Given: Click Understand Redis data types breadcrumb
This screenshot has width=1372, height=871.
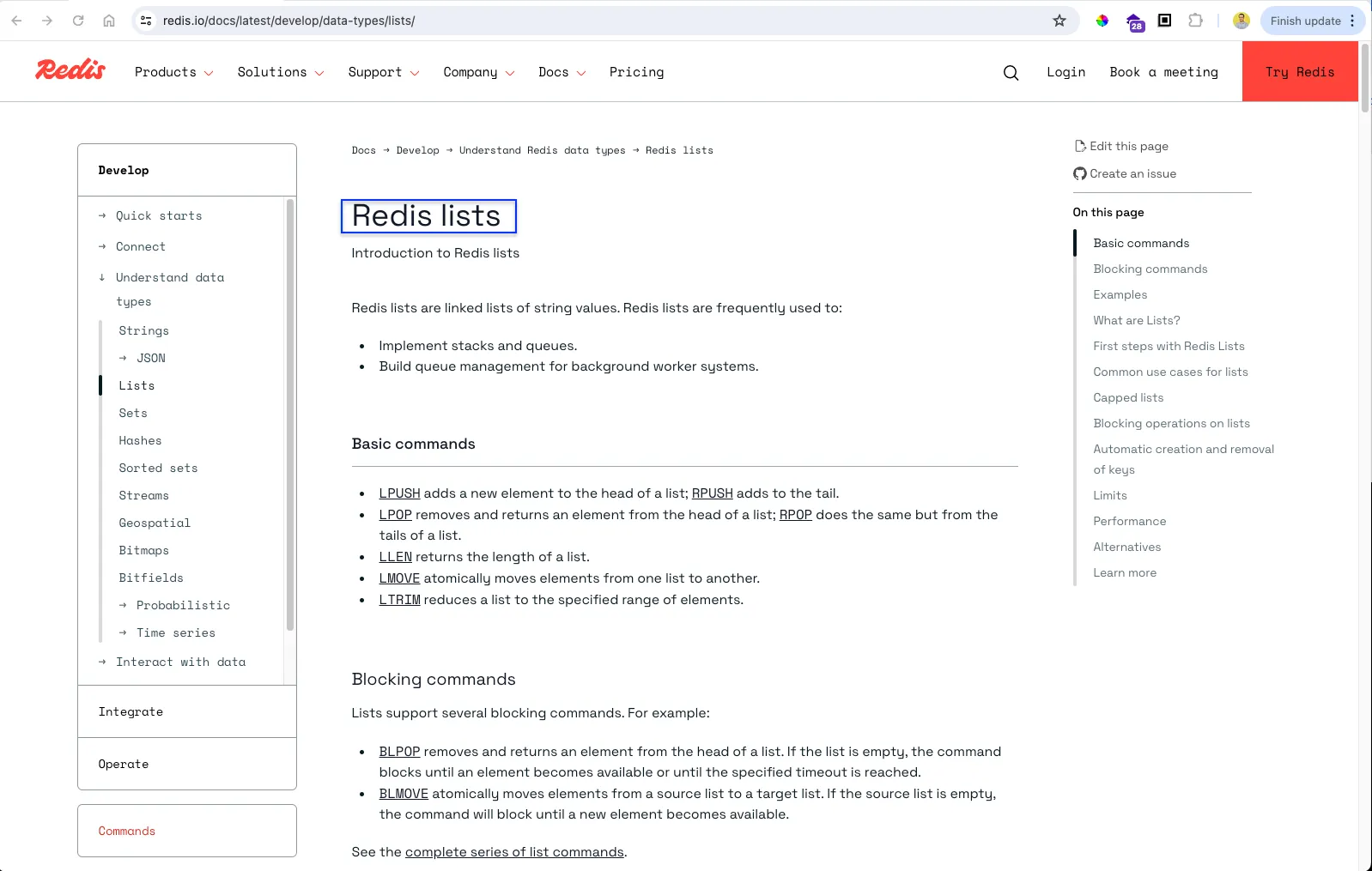Looking at the screenshot, I should (542, 150).
